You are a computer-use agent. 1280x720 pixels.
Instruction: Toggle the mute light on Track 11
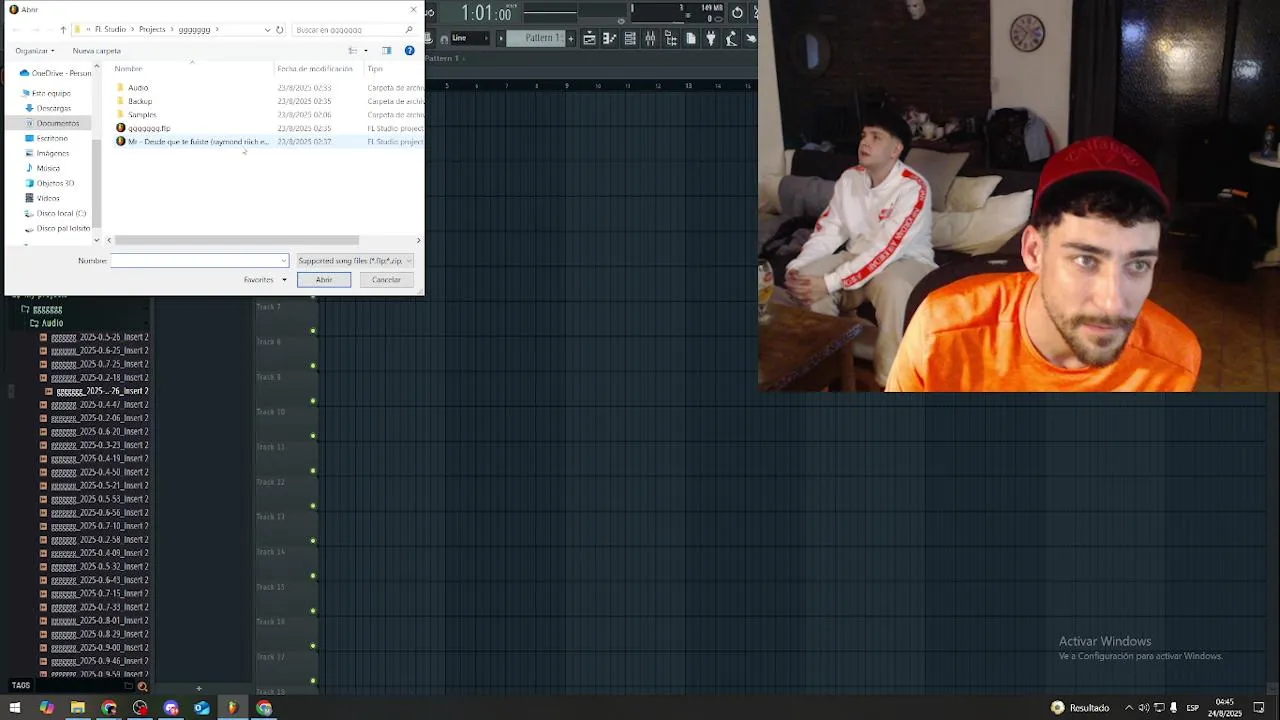click(313, 471)
